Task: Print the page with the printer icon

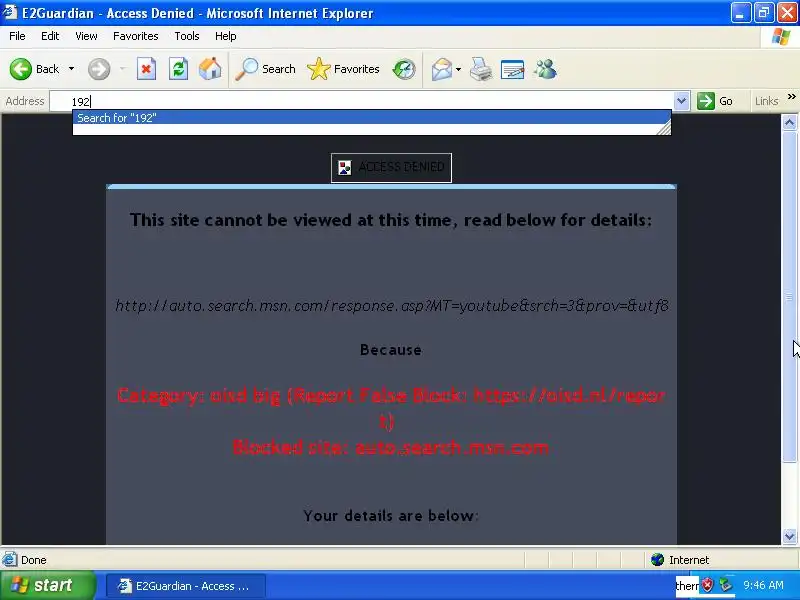Action: [481, 69]
